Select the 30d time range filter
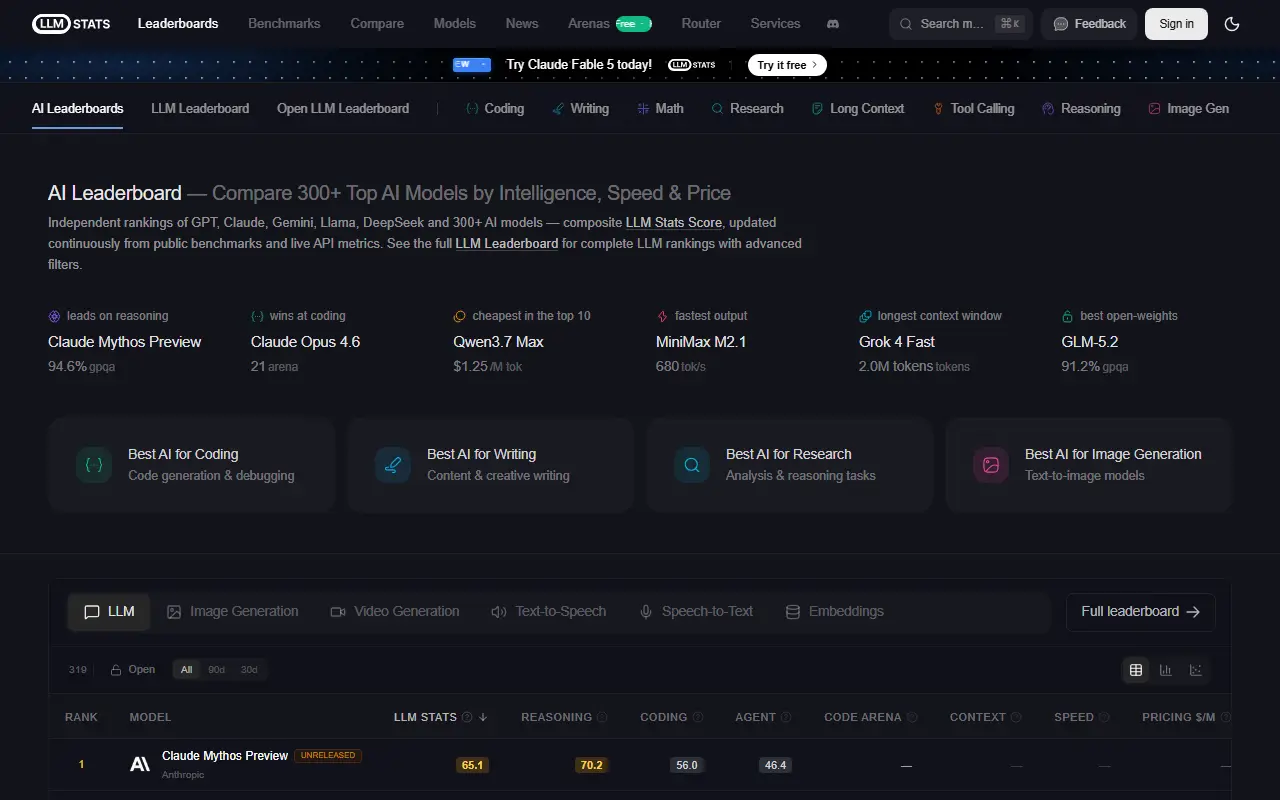This screenshot has width=1280, height=800. tap(249, 670)
